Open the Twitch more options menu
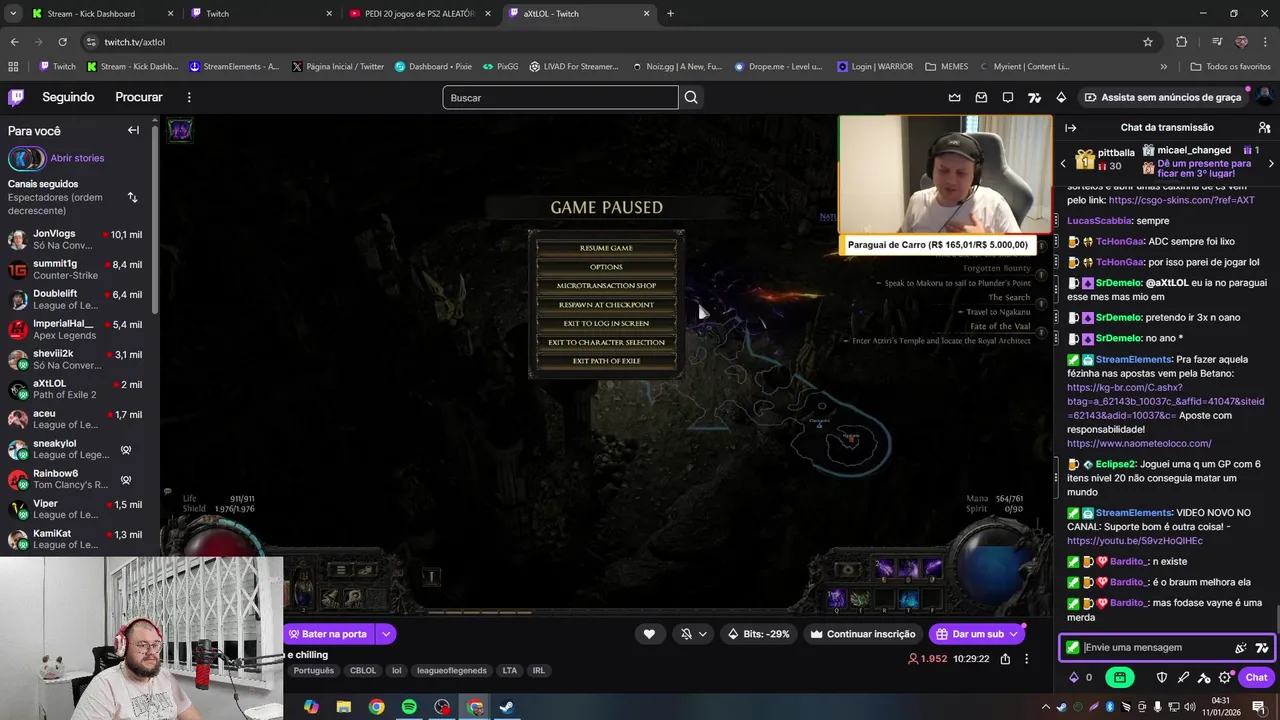The height and width of the screenshot is (720, 1280). click(x=189, y=97)
